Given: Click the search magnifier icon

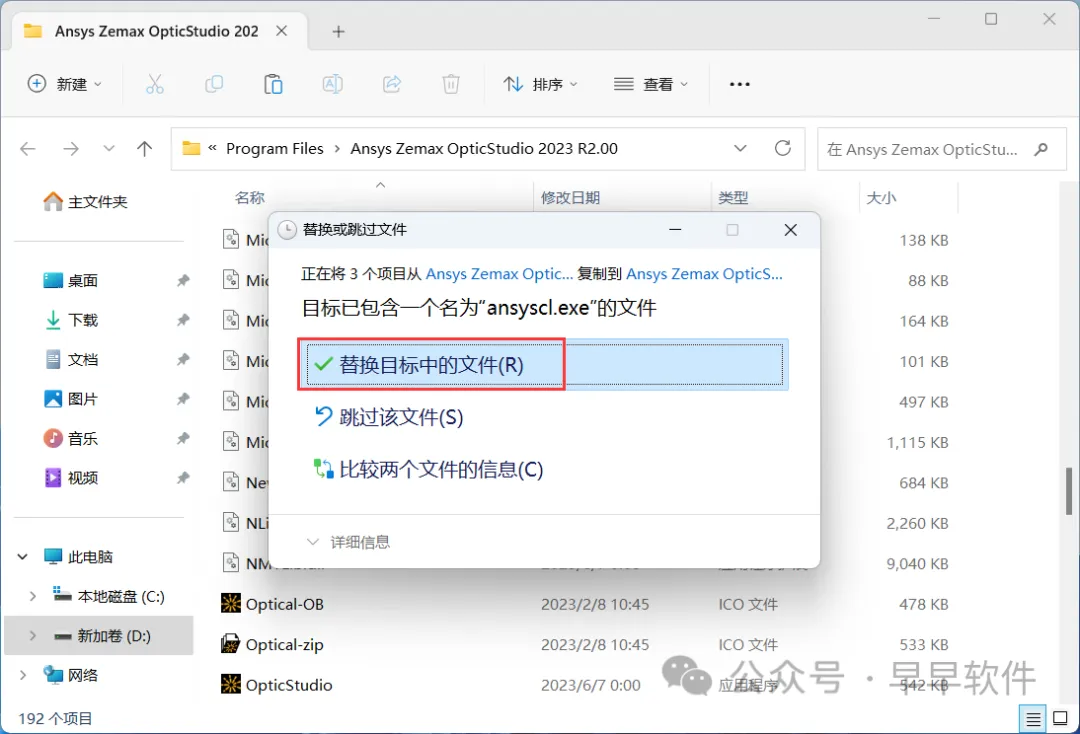Looking at the screenshot, I should [1041, 149].
